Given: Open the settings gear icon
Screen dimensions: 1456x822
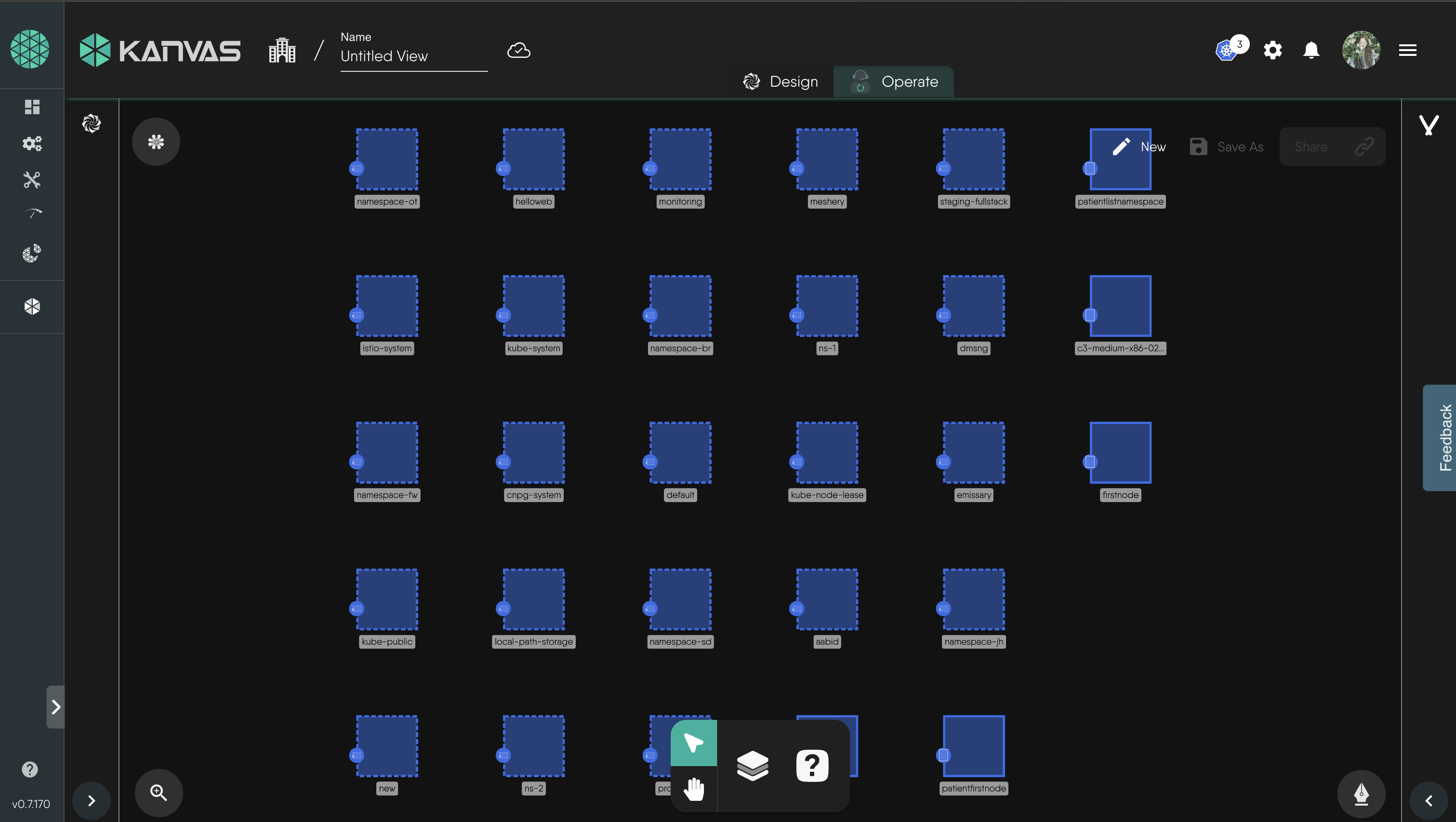Looking at the screenshot, I should coord(1272,50).
